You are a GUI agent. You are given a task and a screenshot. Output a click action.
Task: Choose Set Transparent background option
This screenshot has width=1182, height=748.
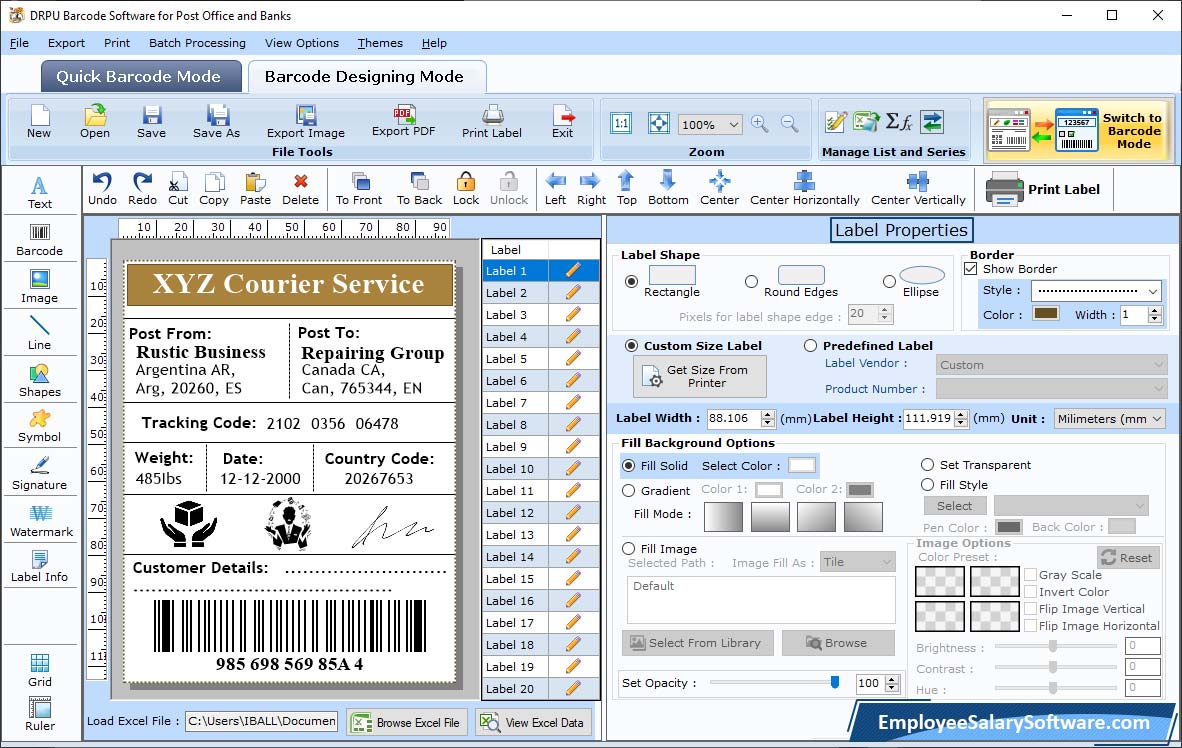927,464
